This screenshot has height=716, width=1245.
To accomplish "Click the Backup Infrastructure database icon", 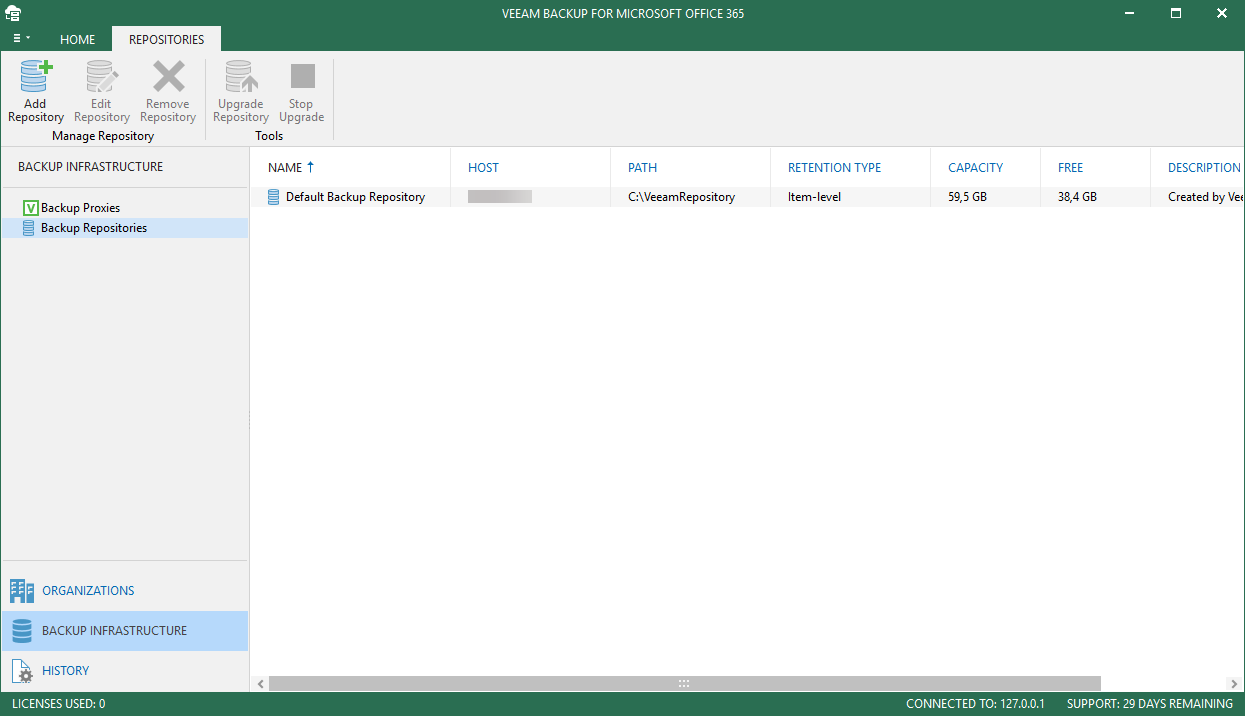I will [x=22, y=631].
